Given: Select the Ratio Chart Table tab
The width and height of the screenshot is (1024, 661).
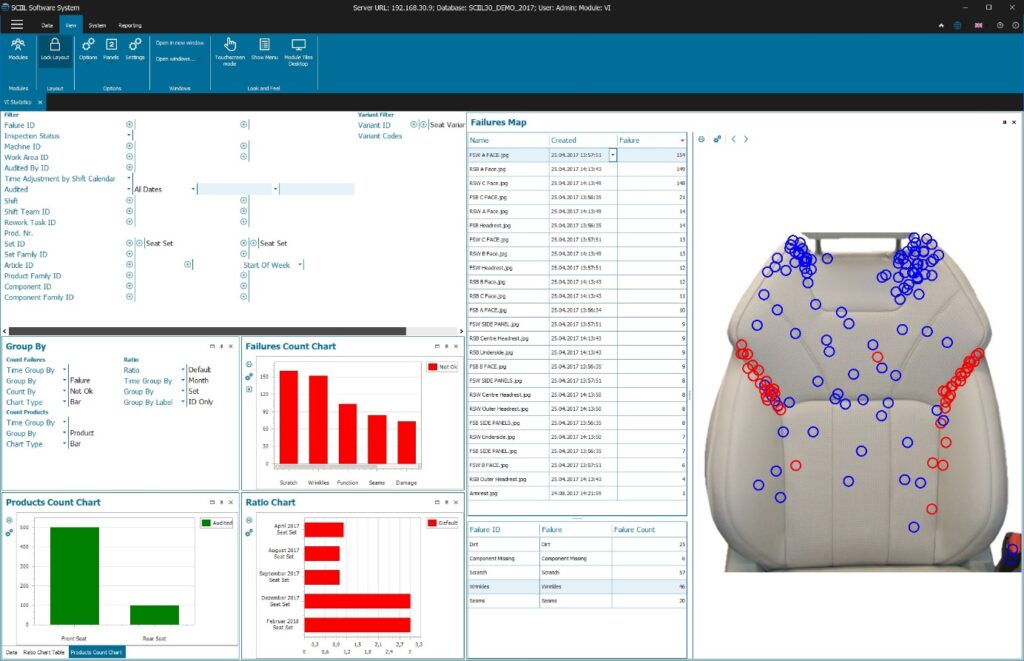Looking at the screenshot, I should pyautogui.click(x=44, y=652).
